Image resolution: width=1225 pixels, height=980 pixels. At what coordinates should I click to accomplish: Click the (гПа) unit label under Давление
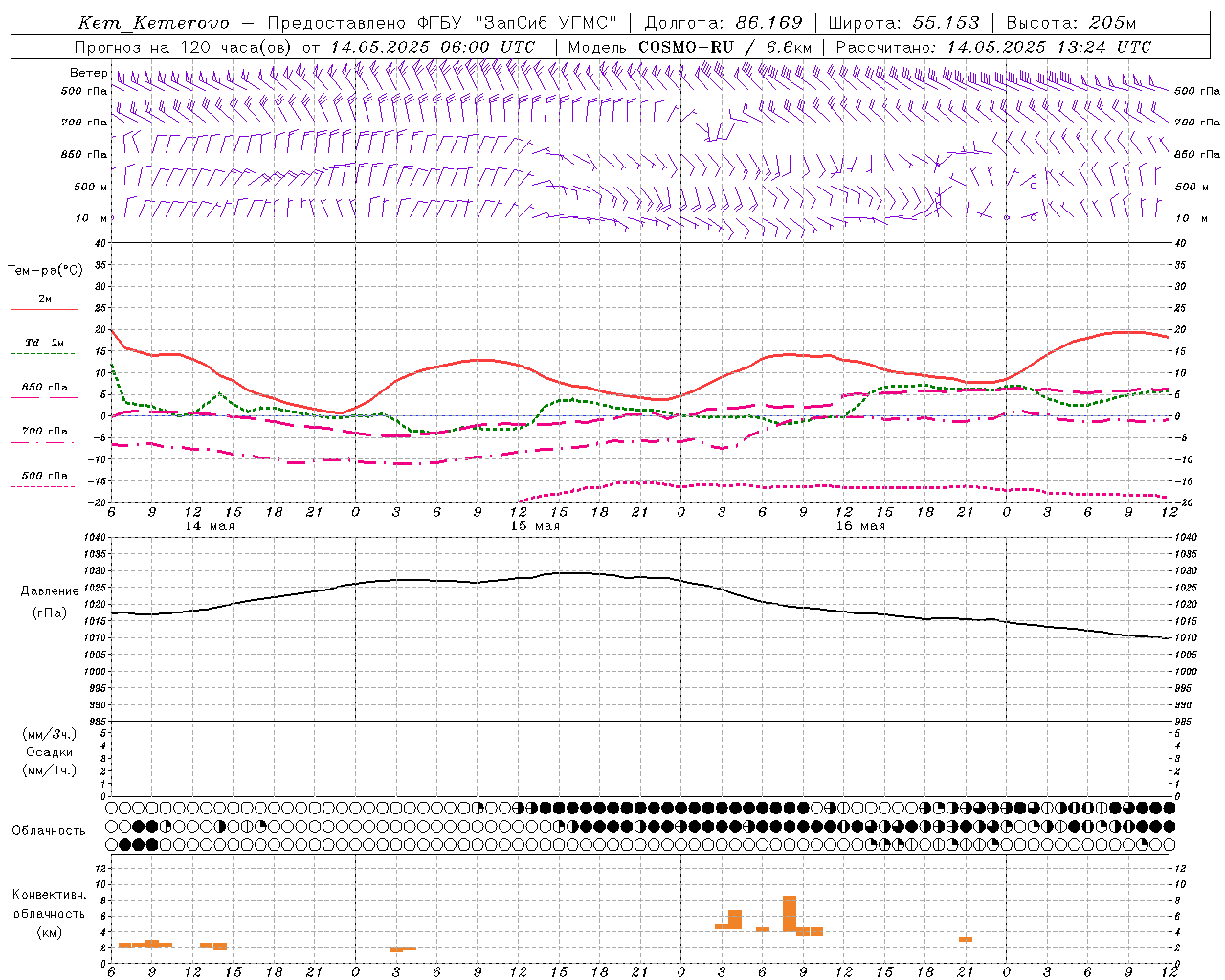click(50, 612)
